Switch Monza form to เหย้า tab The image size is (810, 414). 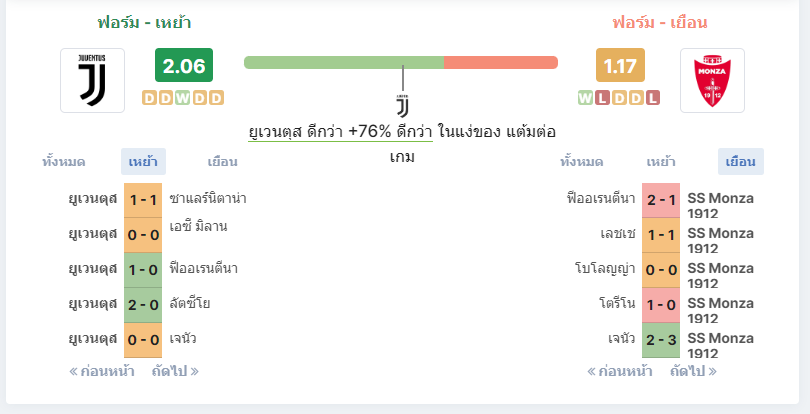click(x=661, y=162)
